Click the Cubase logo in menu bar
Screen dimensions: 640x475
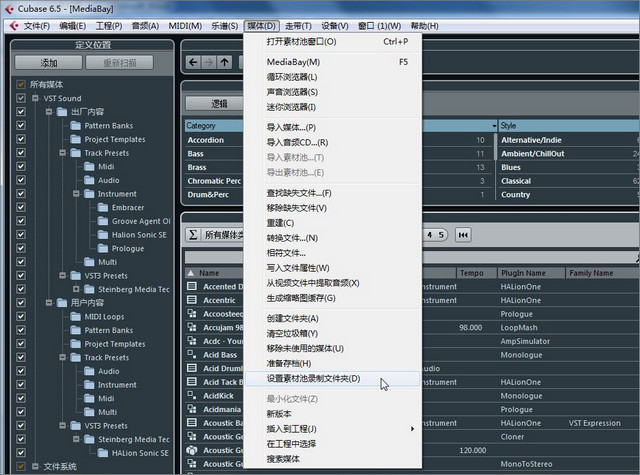click(x=12, y=25)
